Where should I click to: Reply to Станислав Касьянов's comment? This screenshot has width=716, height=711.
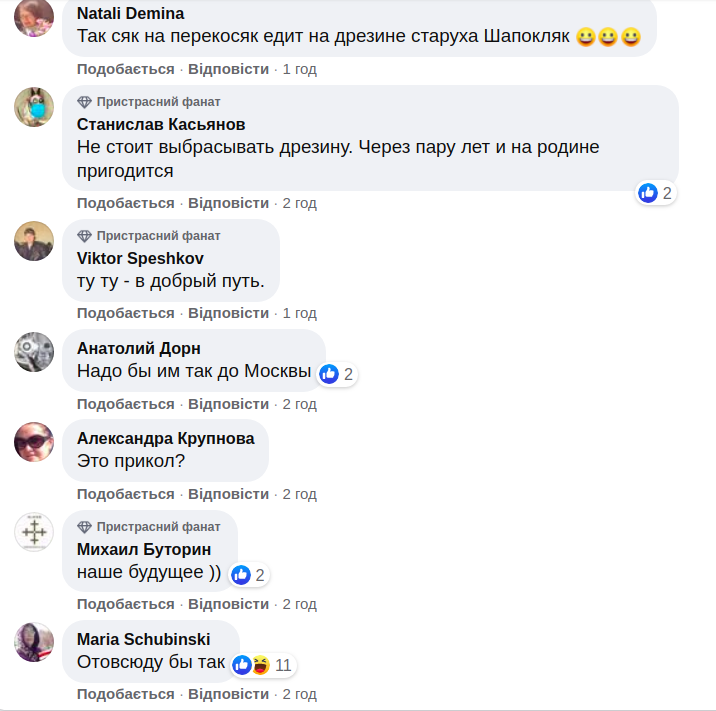pos(228,203)
